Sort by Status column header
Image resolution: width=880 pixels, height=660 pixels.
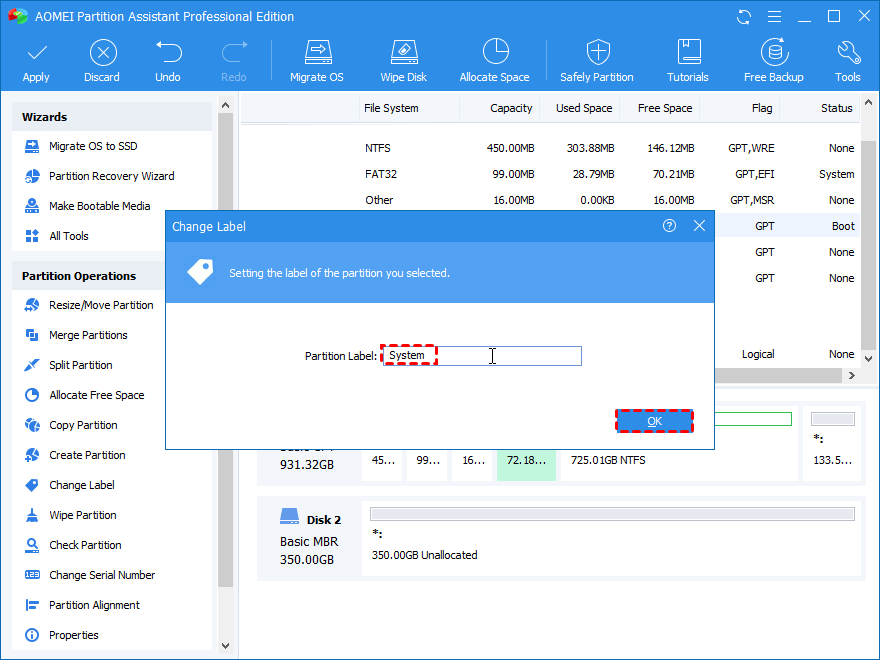836,108
